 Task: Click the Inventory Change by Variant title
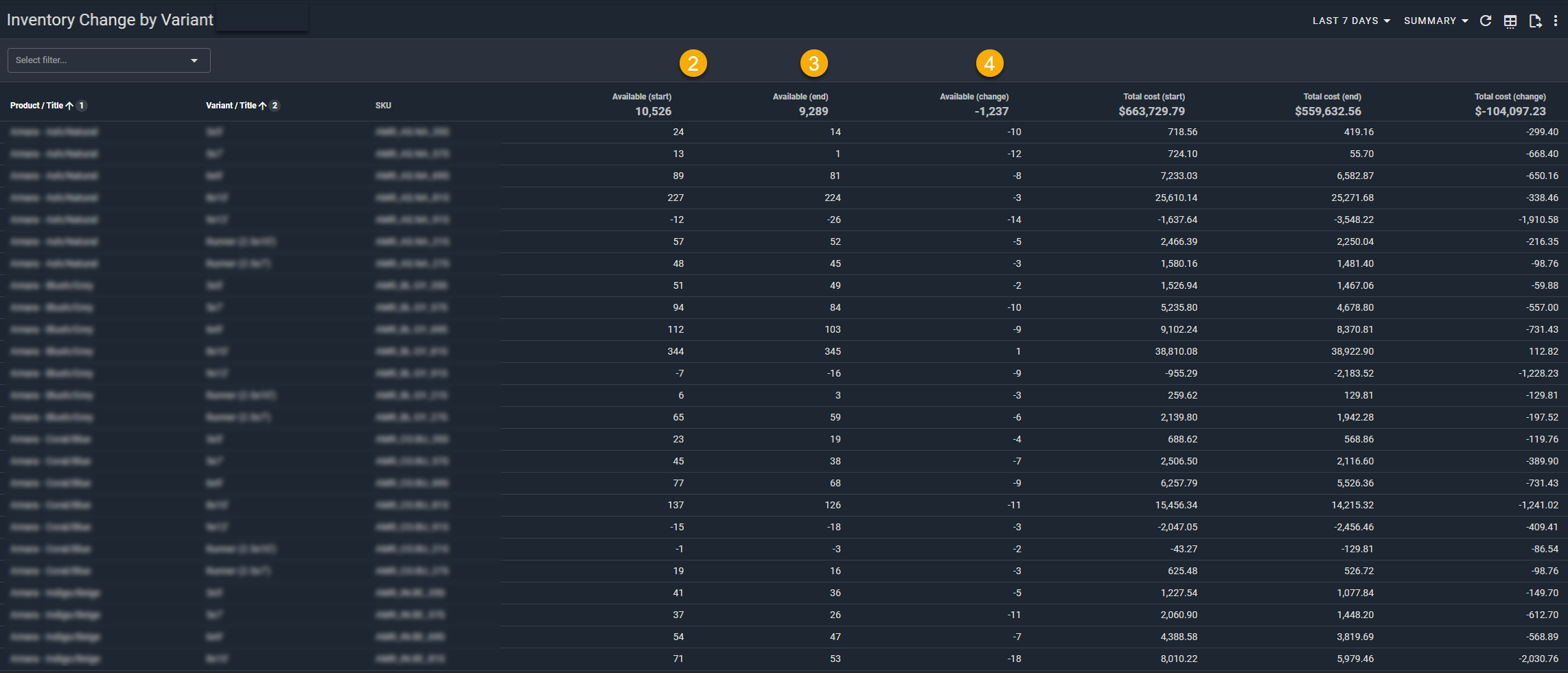(x=110, y=20)
